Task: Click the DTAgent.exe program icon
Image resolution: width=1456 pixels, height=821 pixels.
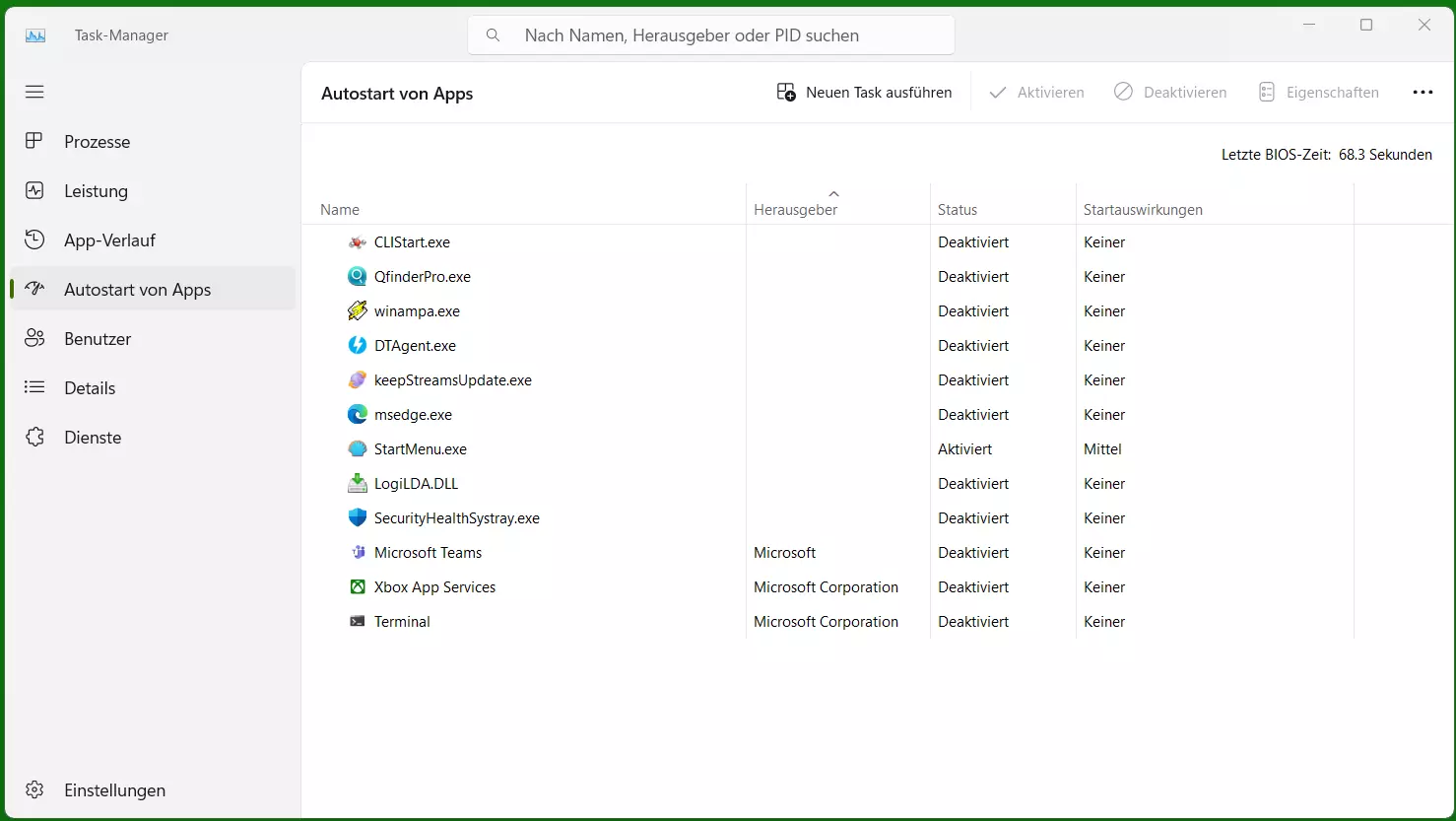Action: click(358, 345)
